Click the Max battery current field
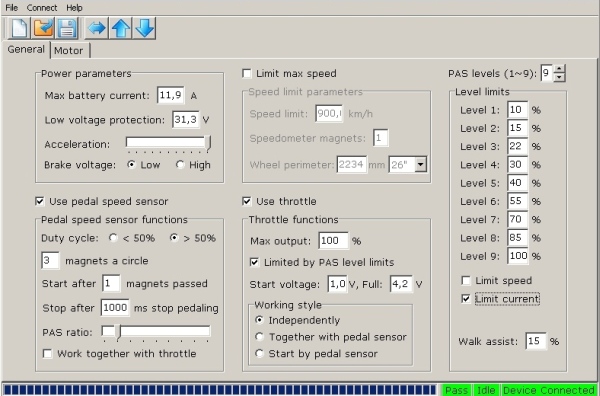This screenshot has height=396, width=600. (x=171, y=95)
